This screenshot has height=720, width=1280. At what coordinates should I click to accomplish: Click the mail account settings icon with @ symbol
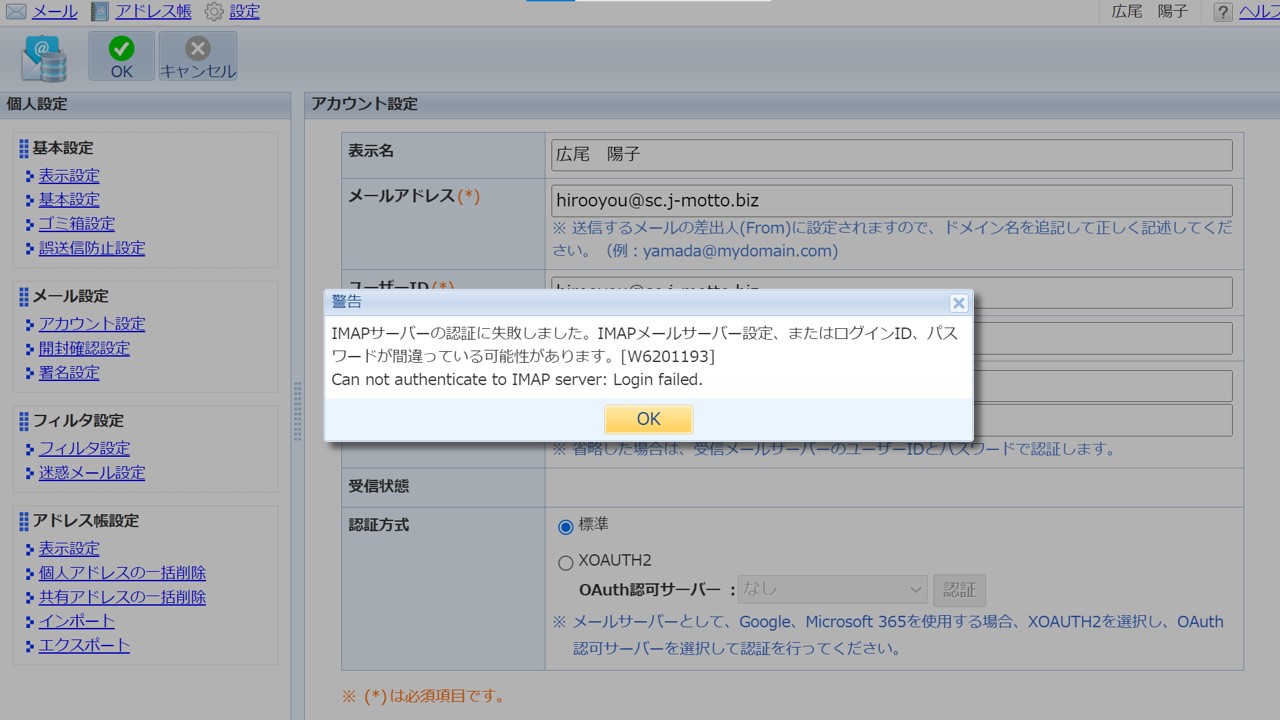[43, 56]
